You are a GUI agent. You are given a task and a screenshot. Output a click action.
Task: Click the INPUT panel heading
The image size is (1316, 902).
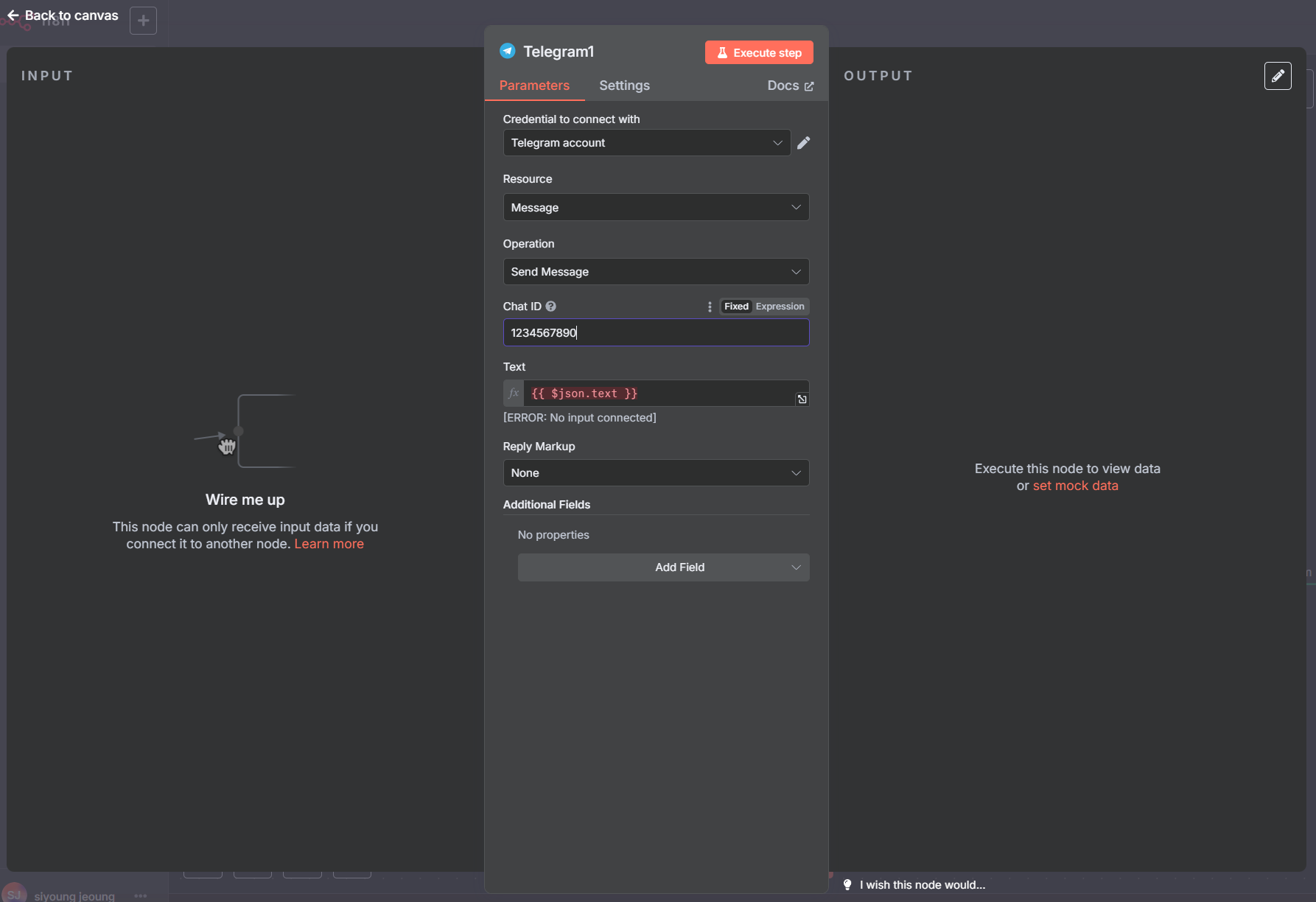[47, 76]
